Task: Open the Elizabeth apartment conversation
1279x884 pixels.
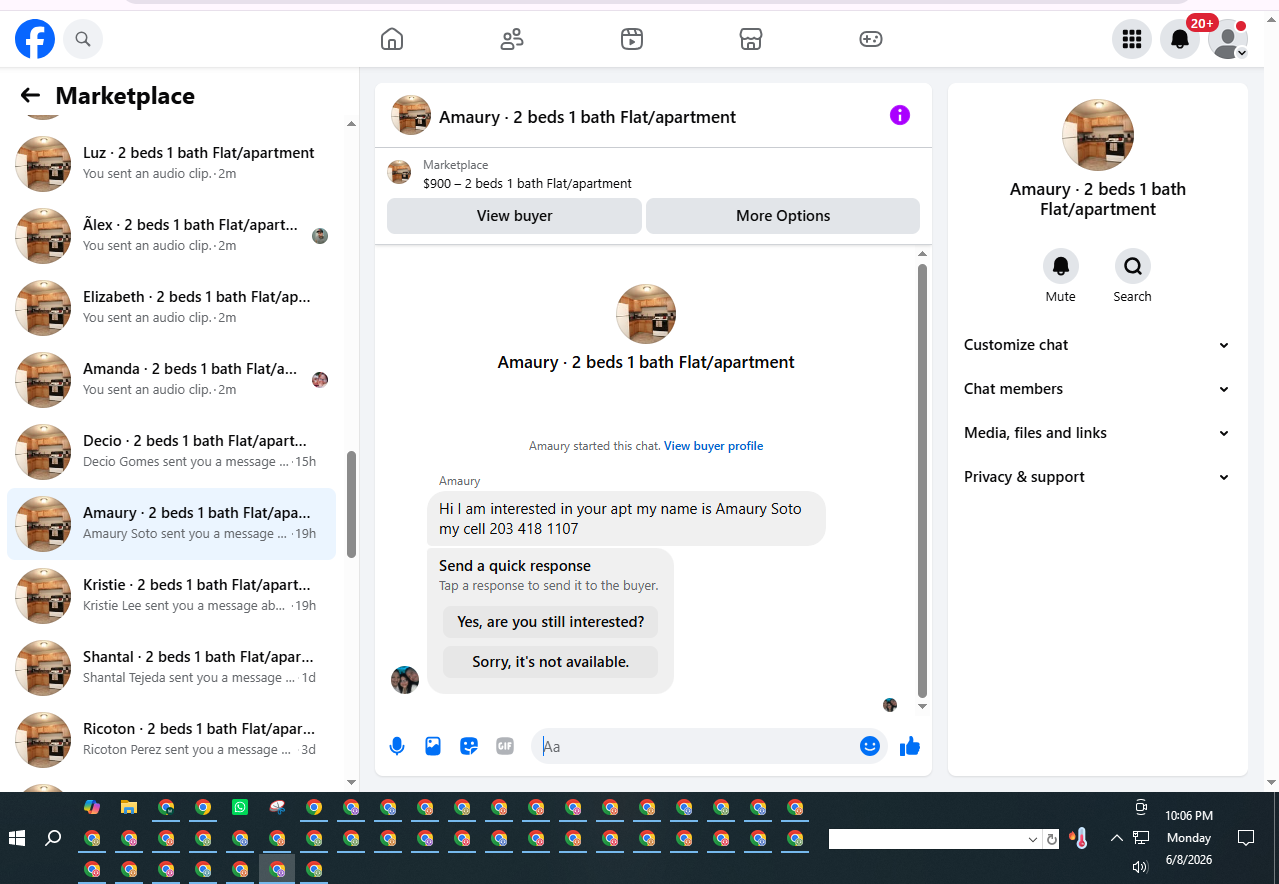Action: coord(172,308)
